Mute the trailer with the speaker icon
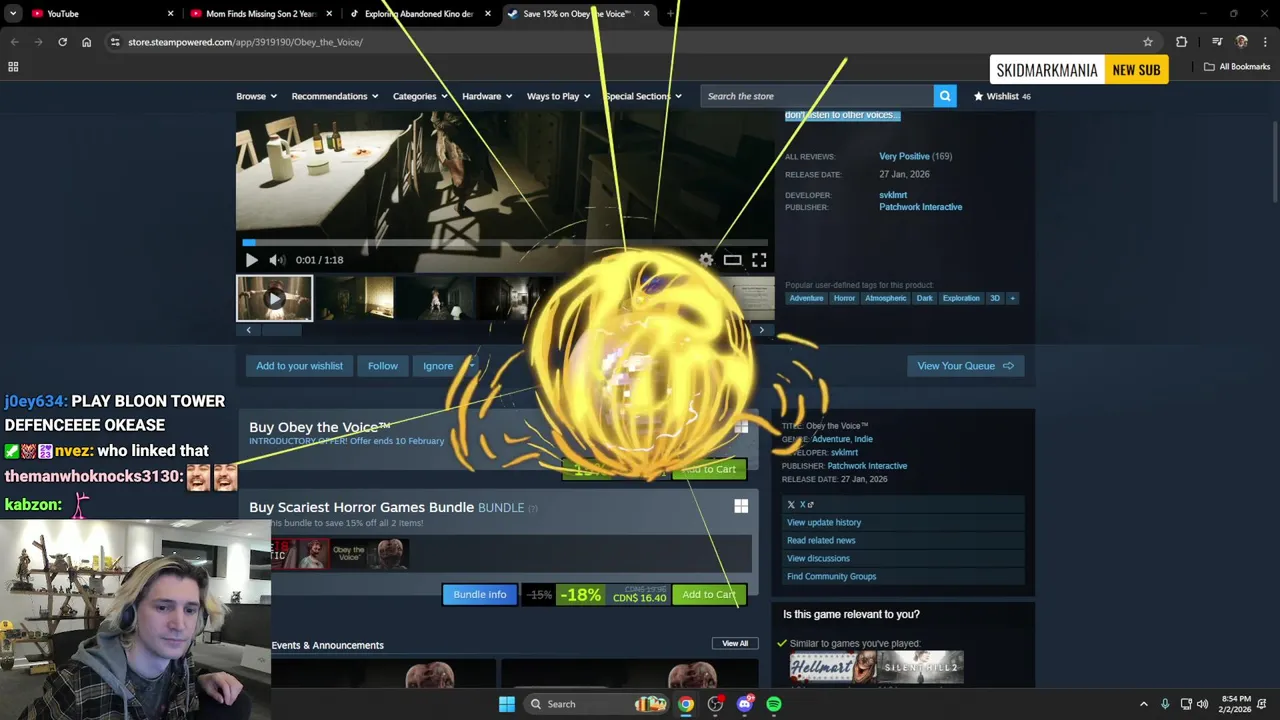The image size is (1280, 720). pos(277,260)
